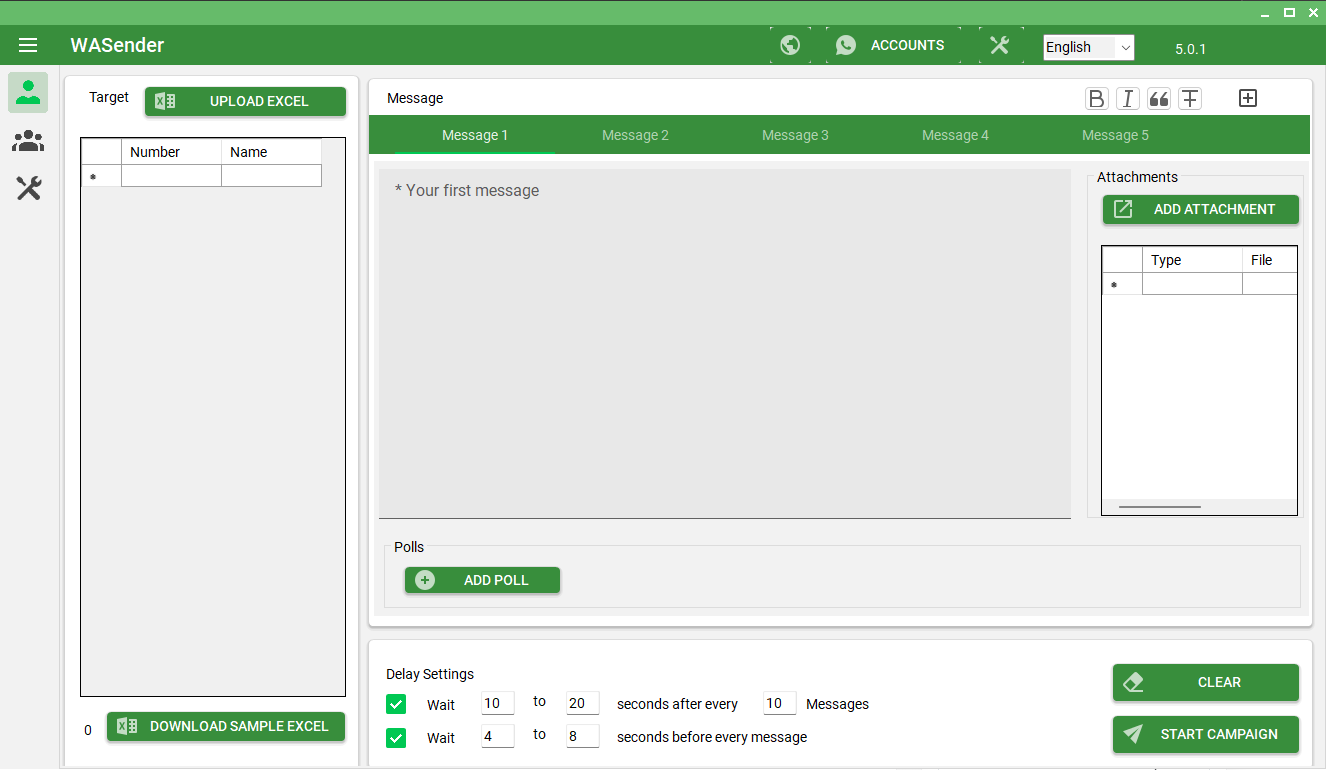Apply strikethrough formatting to message
1326x770 pixels.
1189,98
